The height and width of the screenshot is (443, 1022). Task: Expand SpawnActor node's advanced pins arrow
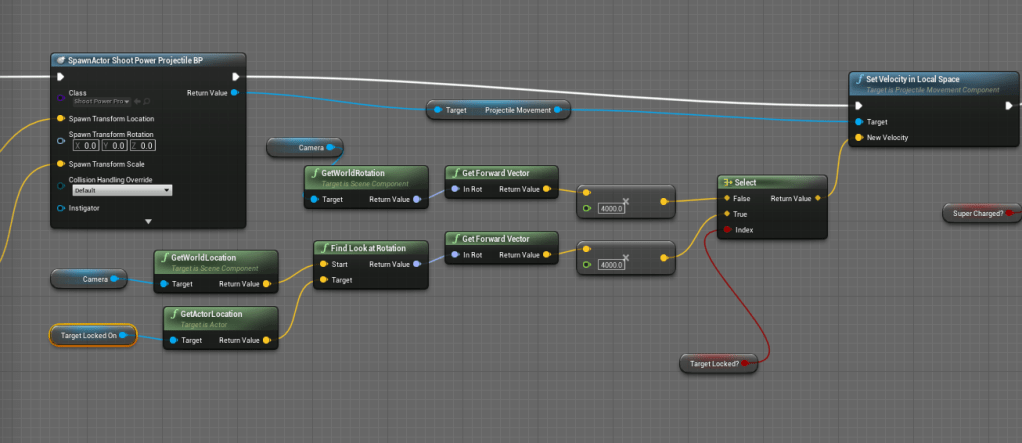coord(148,221)
